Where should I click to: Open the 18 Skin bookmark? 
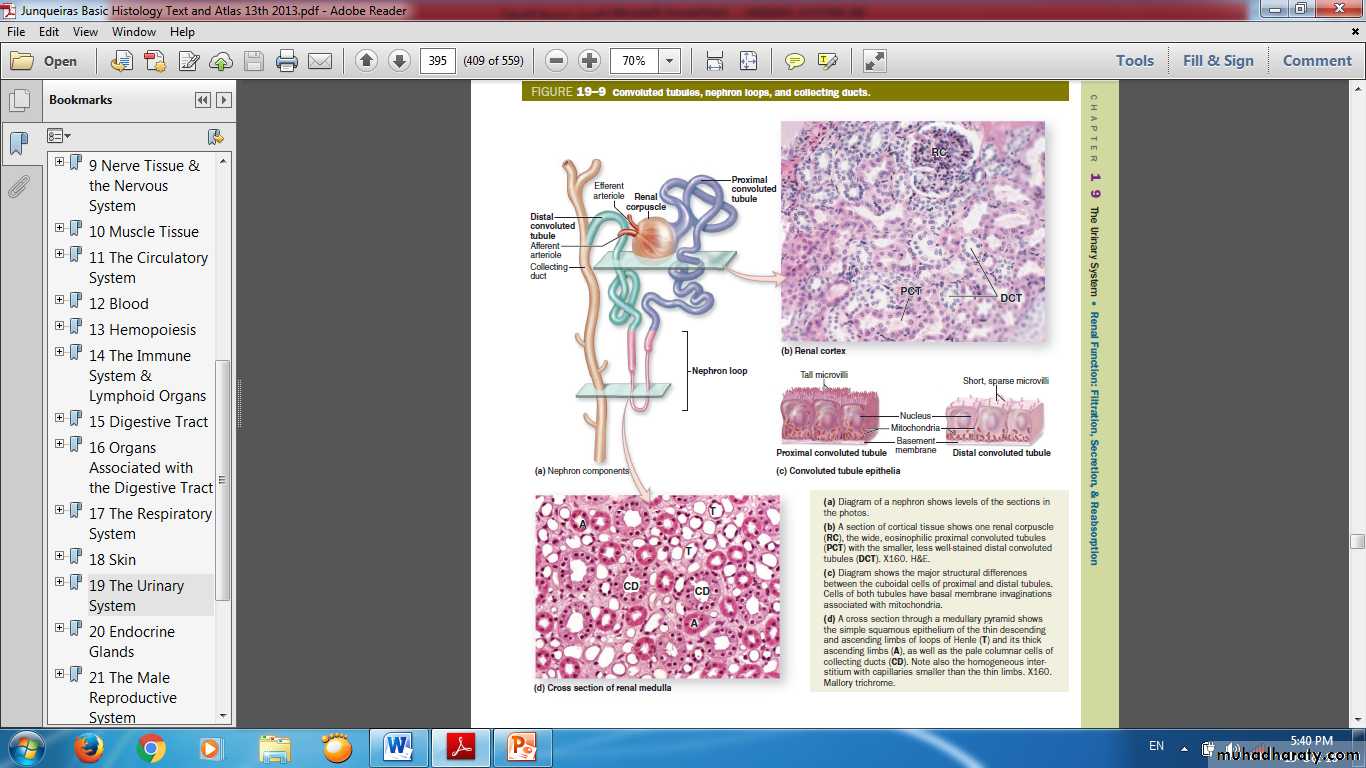112,560
